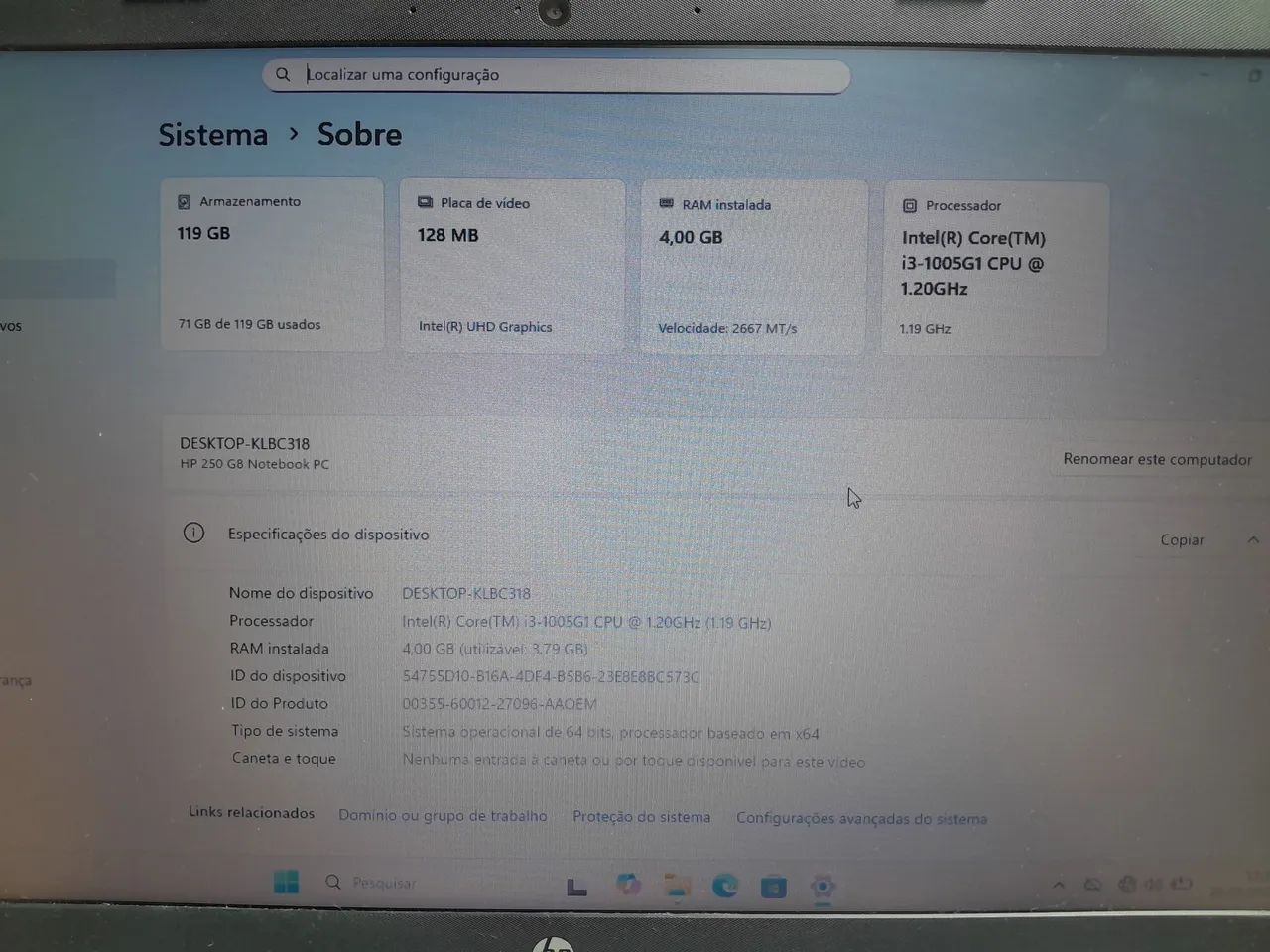The image size is (1270, 952).
Task: Click 'HP 250 G8 Notebook PC' text
Action: [254, 464]
